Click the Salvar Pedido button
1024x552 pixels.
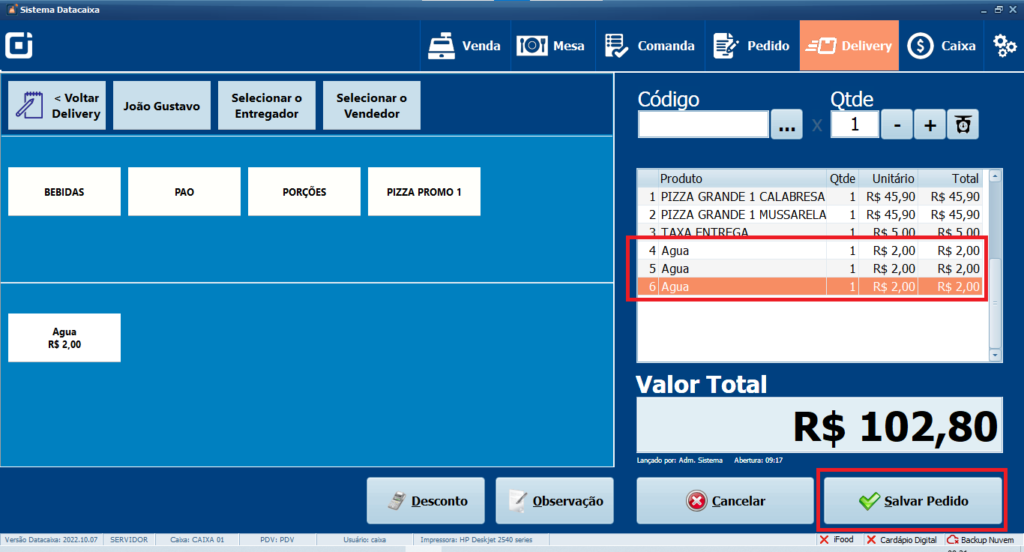(911, 501)
